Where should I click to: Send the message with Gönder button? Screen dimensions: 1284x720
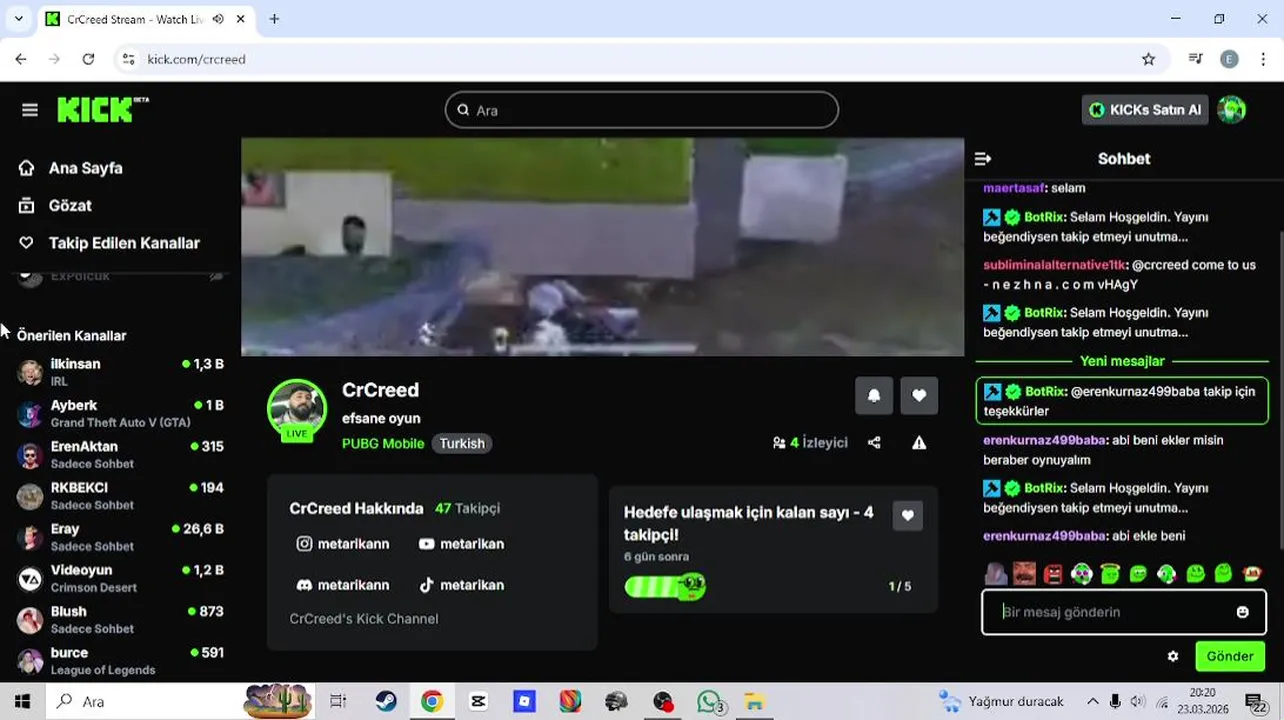click(1230, 657)
